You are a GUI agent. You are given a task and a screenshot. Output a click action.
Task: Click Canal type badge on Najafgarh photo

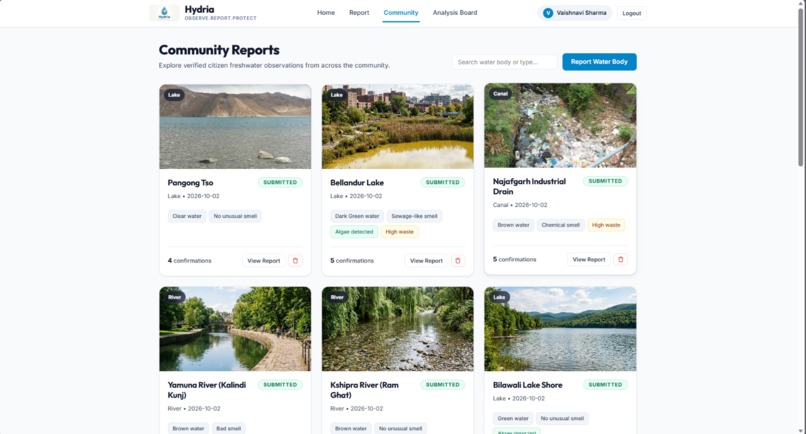point(500,94)
